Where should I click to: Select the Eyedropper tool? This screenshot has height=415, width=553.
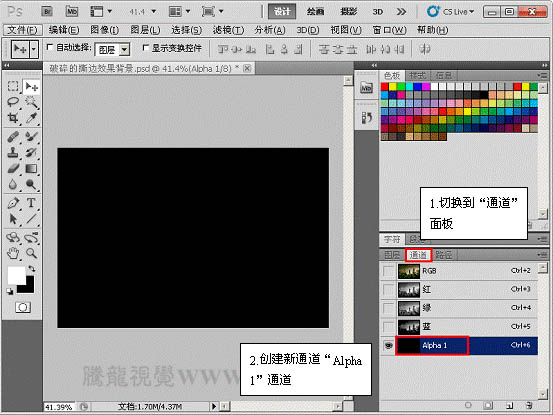click(31, 118)
